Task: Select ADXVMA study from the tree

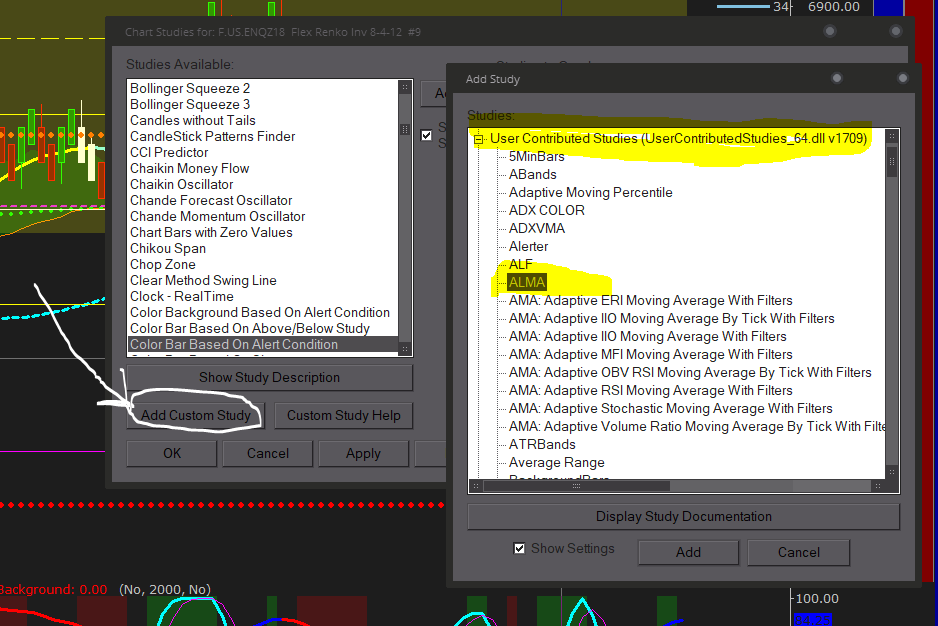Action: point(536,228)
